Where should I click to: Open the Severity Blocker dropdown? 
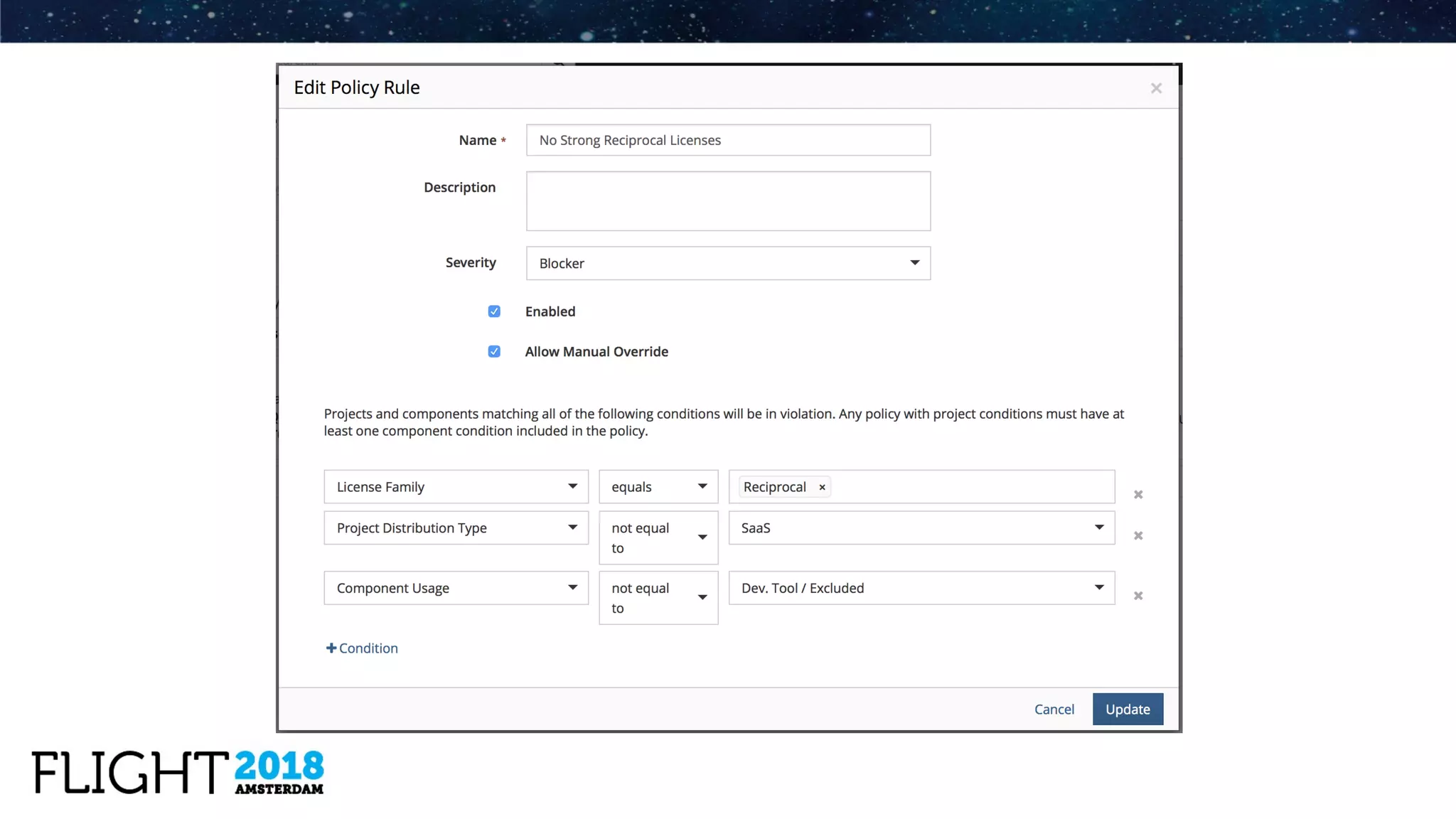click(x=728, y=263)
